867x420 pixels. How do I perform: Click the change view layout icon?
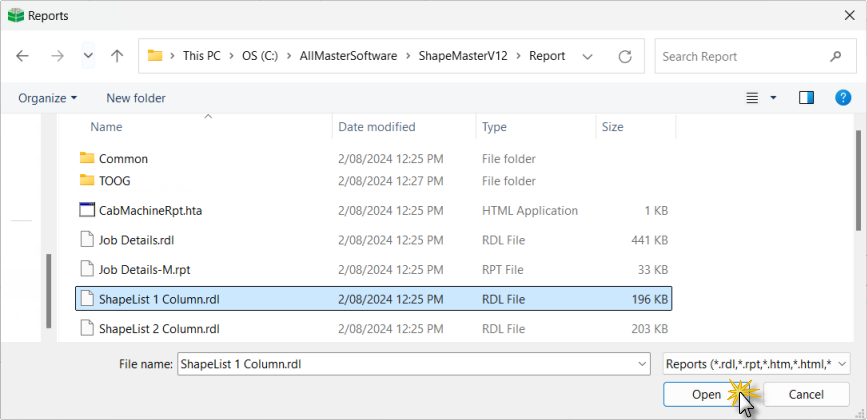[753, 97]
